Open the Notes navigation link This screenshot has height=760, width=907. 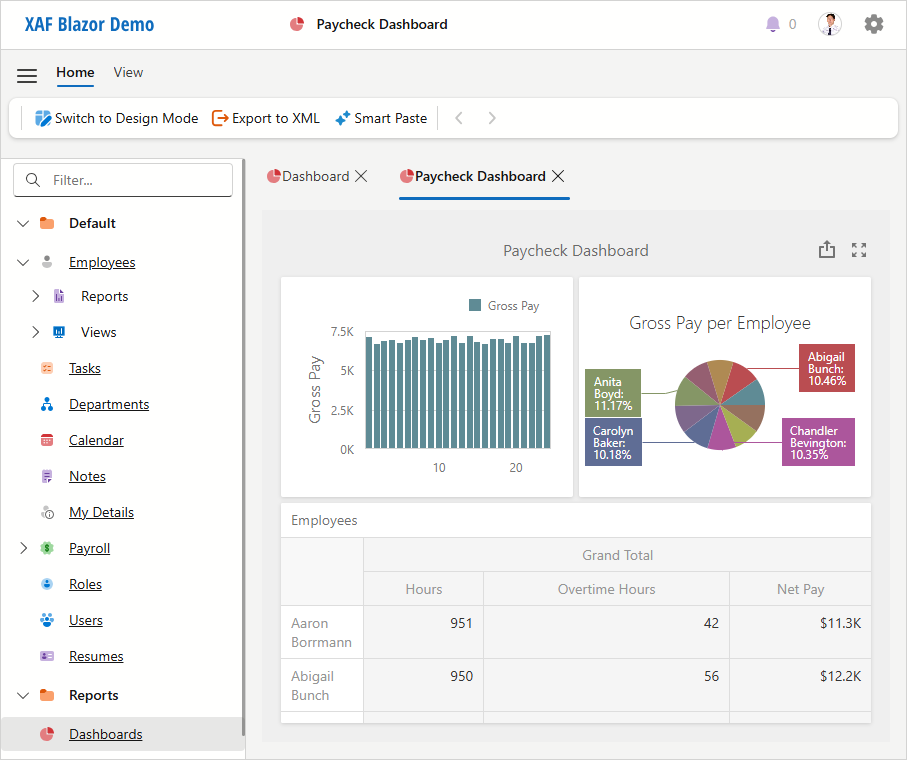(87, 476)
